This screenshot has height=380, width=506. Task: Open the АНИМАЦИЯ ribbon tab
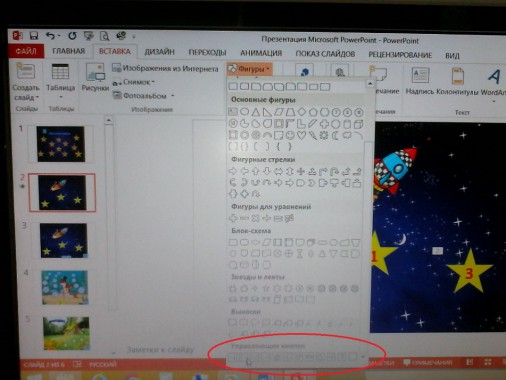(261, 53)
